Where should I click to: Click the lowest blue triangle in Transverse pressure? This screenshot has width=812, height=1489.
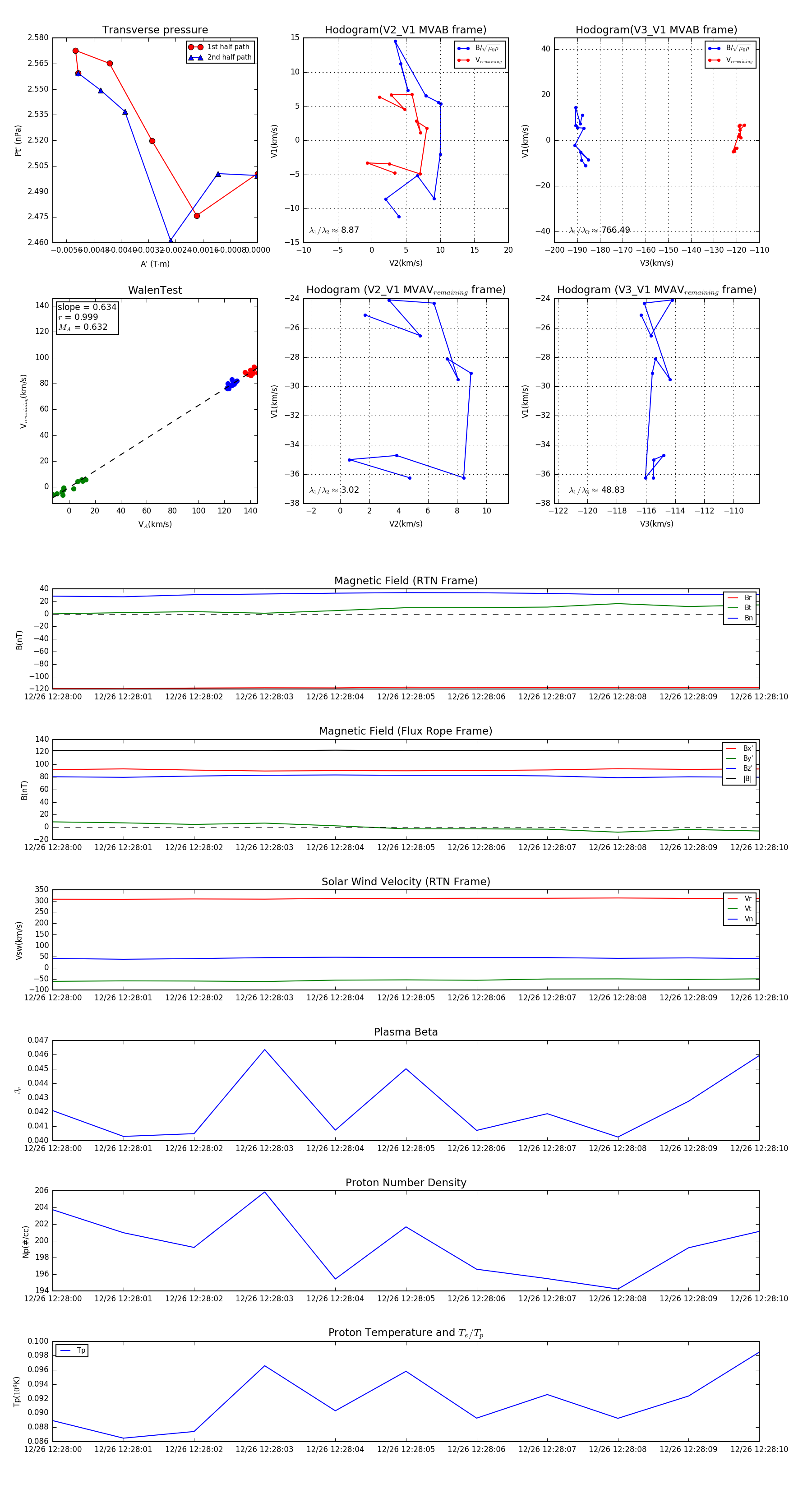click(x=171, y=241)
